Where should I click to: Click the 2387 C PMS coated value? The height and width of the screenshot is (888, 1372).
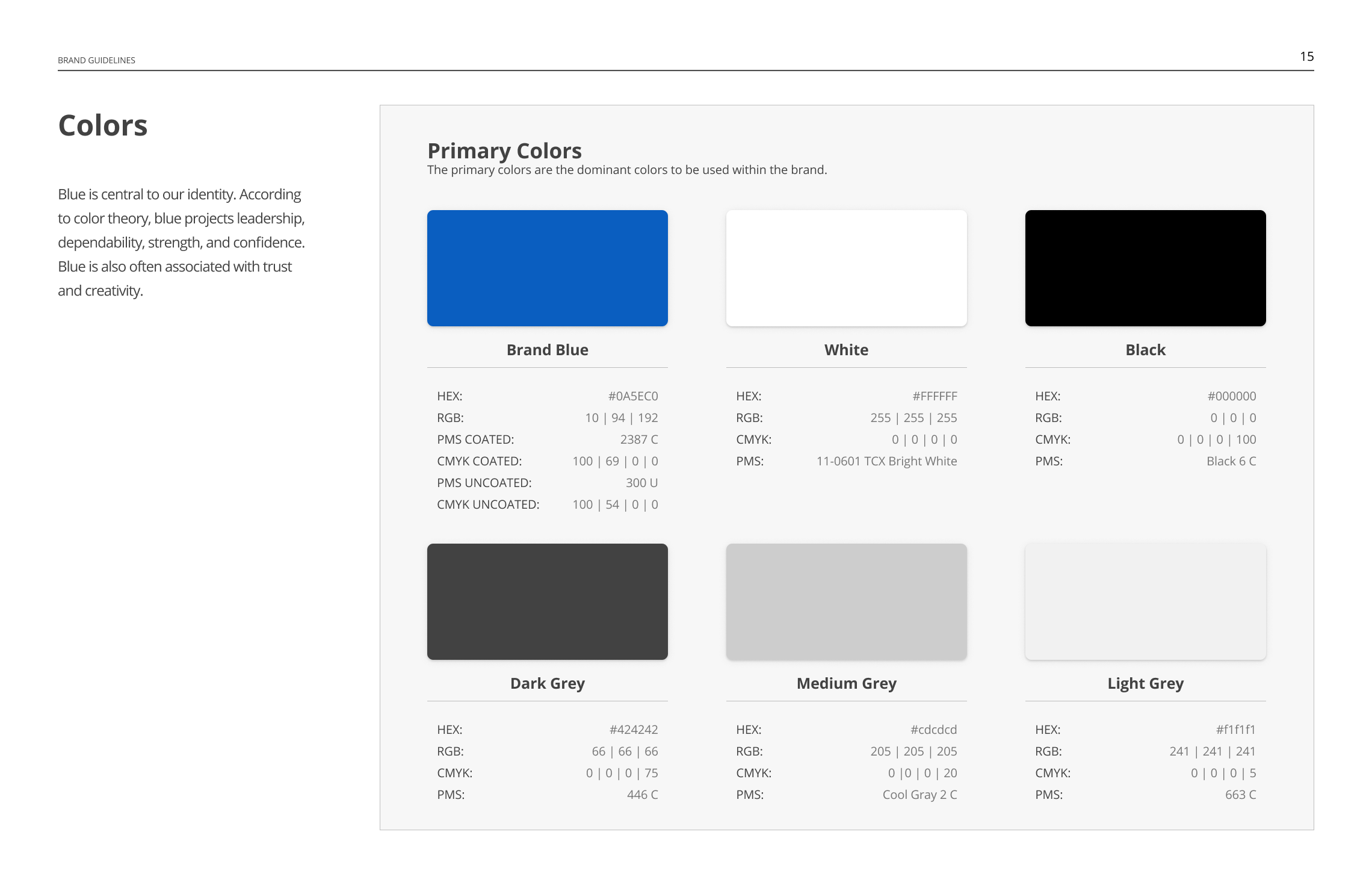(638, 439)
